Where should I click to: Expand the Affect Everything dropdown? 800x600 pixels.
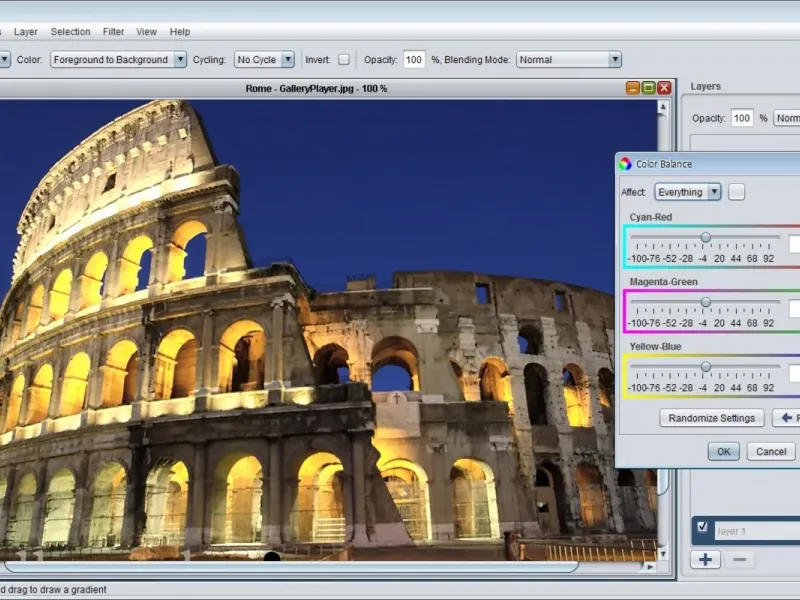click(688, 192)
